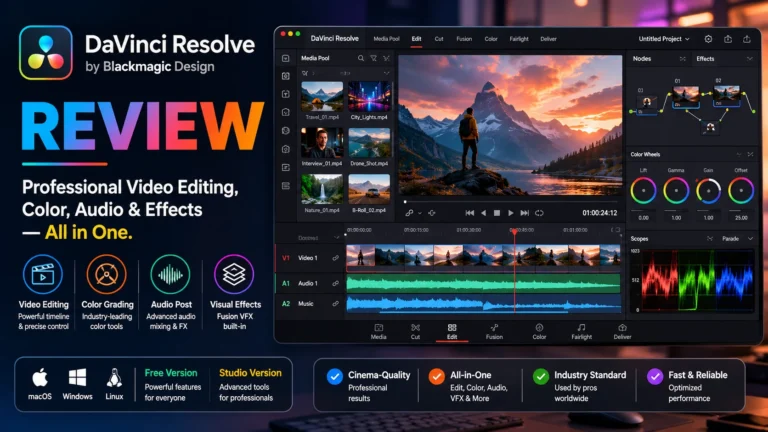Open project settings gear icon in the top bar
Viewport: 768px width, 432px height.
(x=708, y=39)
